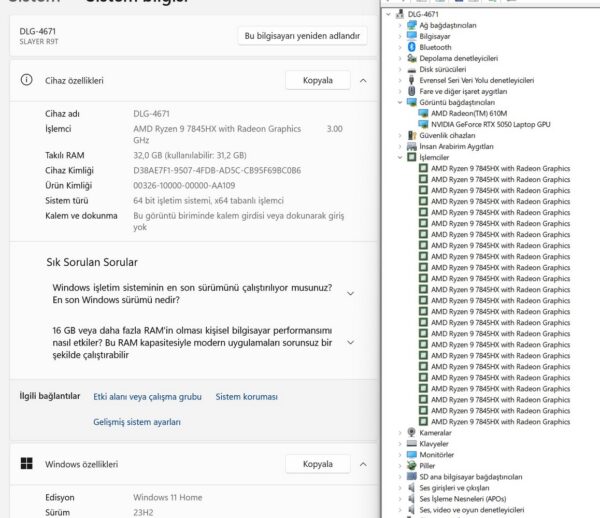Collapse the İşlemciler processor list
The height and width of the screenshot is (518, 600).
coord(400,157)
